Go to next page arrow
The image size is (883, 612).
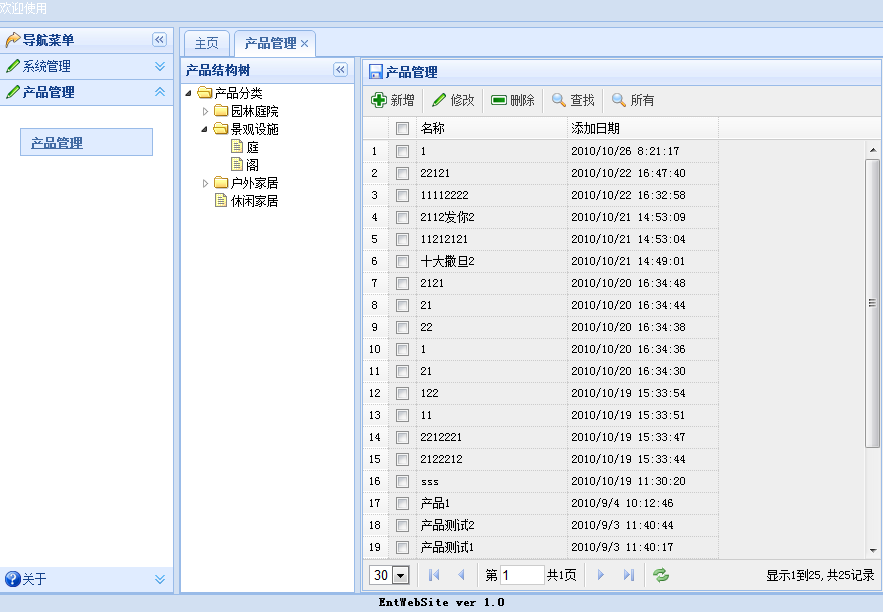pyautogui.click(x=600, y=575)
